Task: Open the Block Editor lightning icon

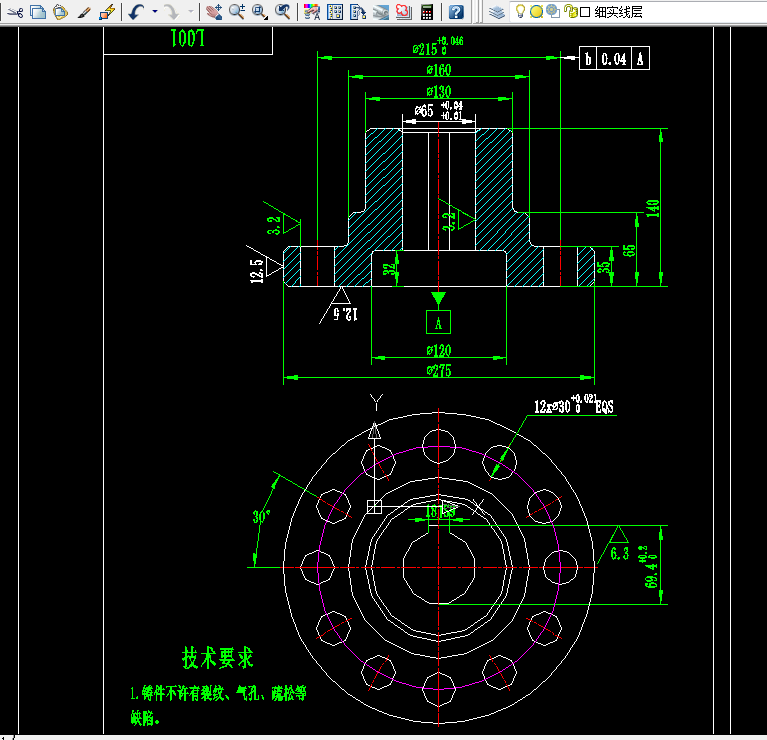Action: click(x=107, y=12)
